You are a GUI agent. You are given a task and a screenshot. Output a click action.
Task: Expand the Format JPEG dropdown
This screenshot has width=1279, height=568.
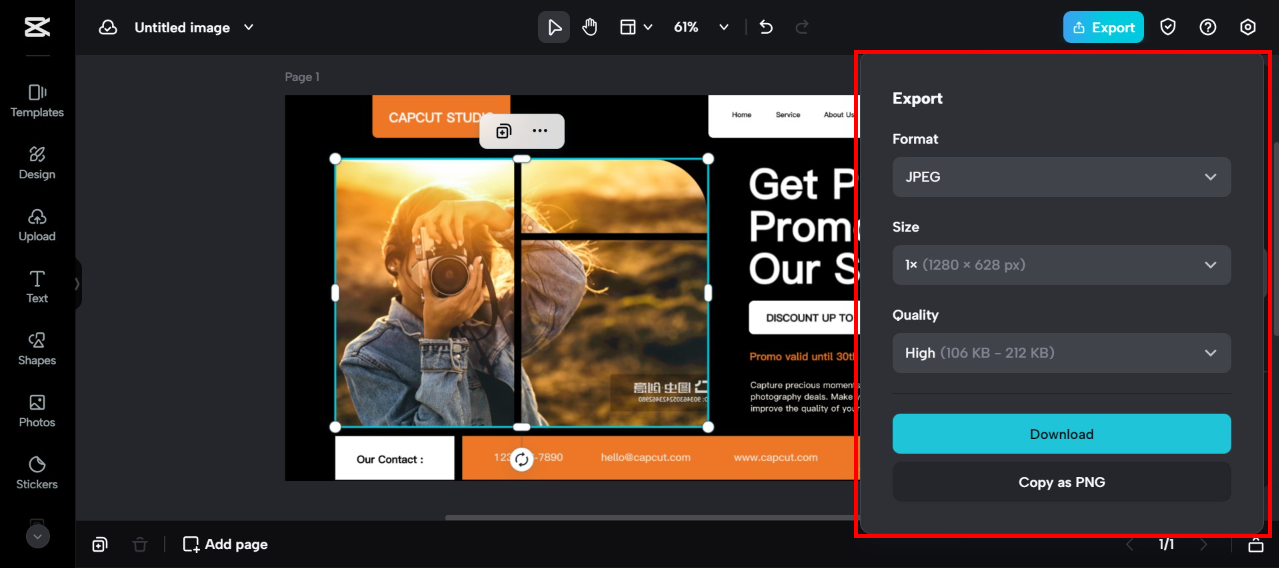[1061, 177]
